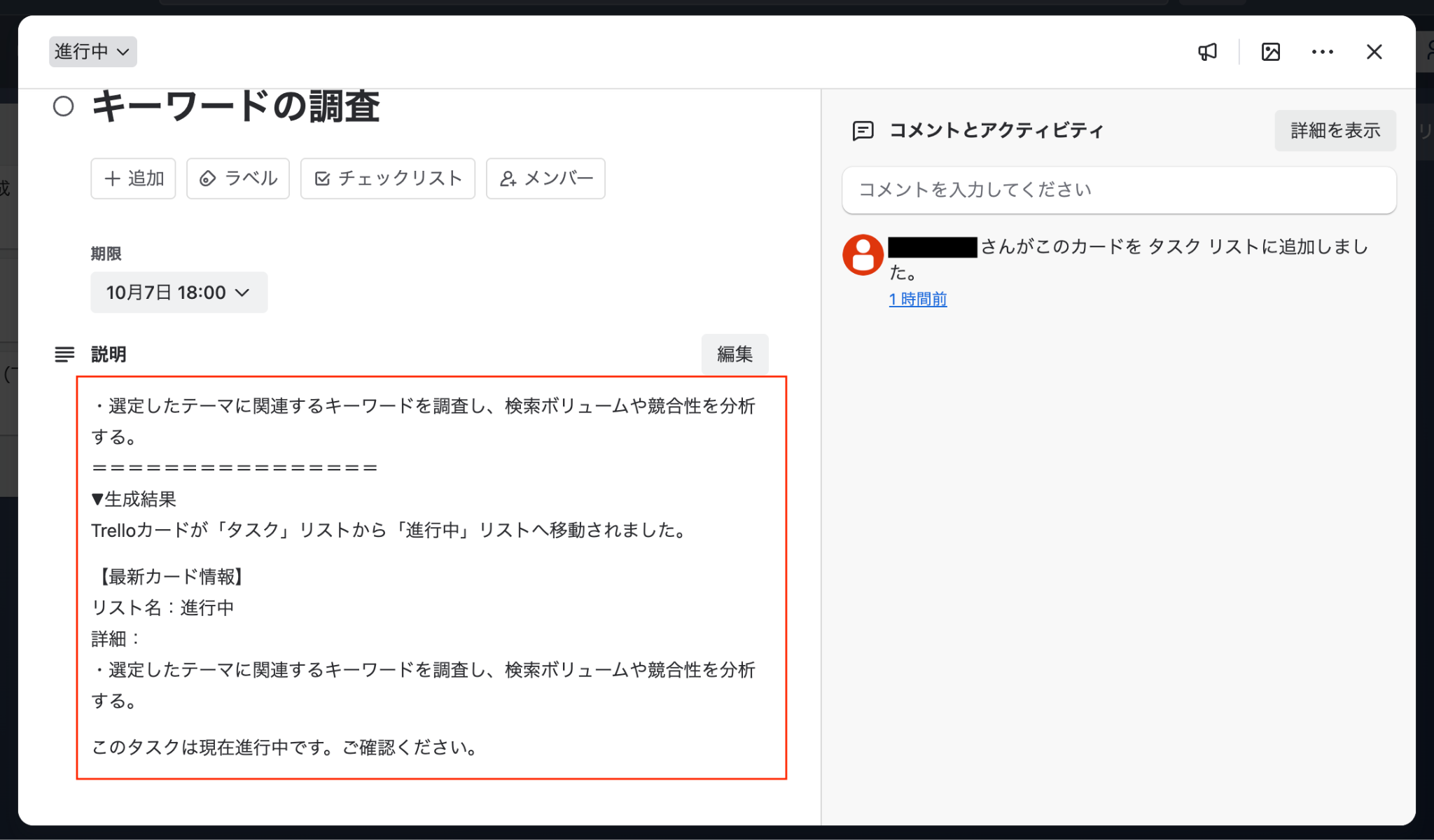Screen dimensions: 1434x840
Task: Expand the 10月7日 18:00 due date dropdown
Action: [x=179, y=293]
